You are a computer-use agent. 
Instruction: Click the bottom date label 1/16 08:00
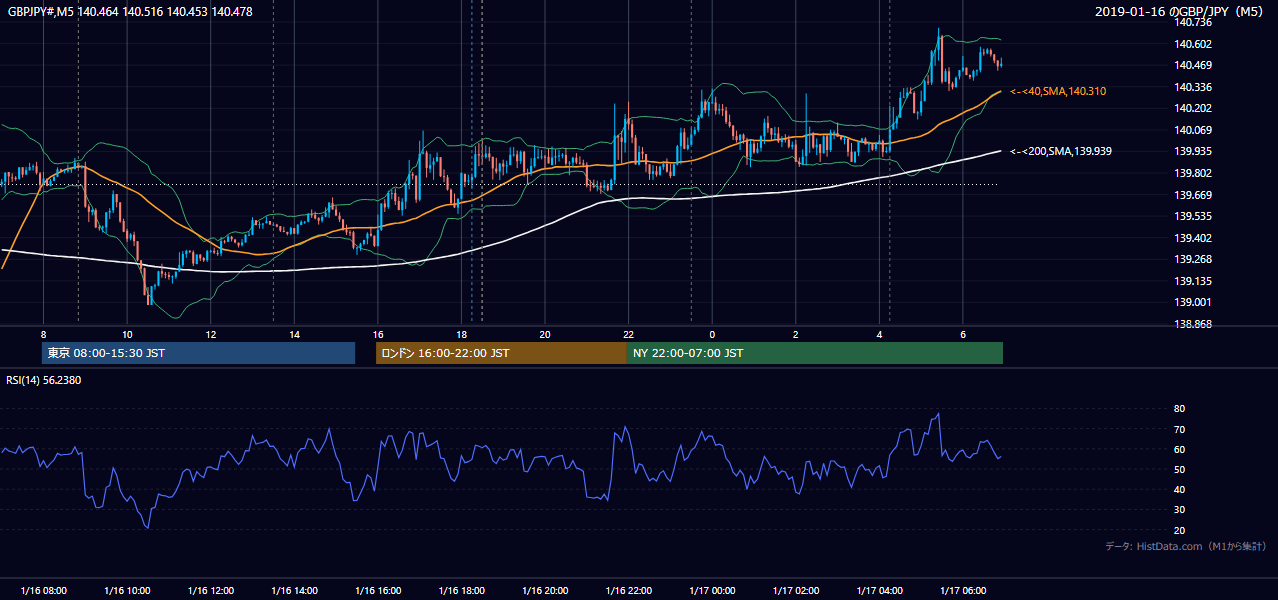[44, 591]
